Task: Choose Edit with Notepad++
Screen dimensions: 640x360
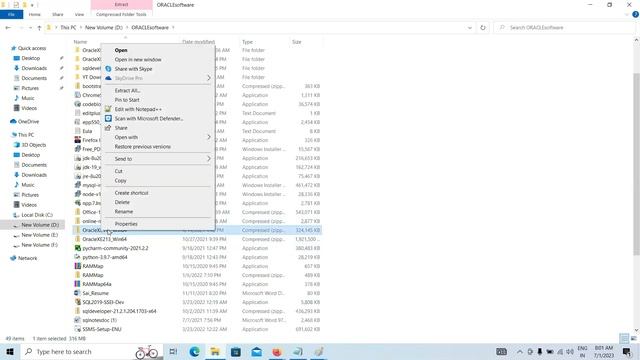Action: coord(138,109)
